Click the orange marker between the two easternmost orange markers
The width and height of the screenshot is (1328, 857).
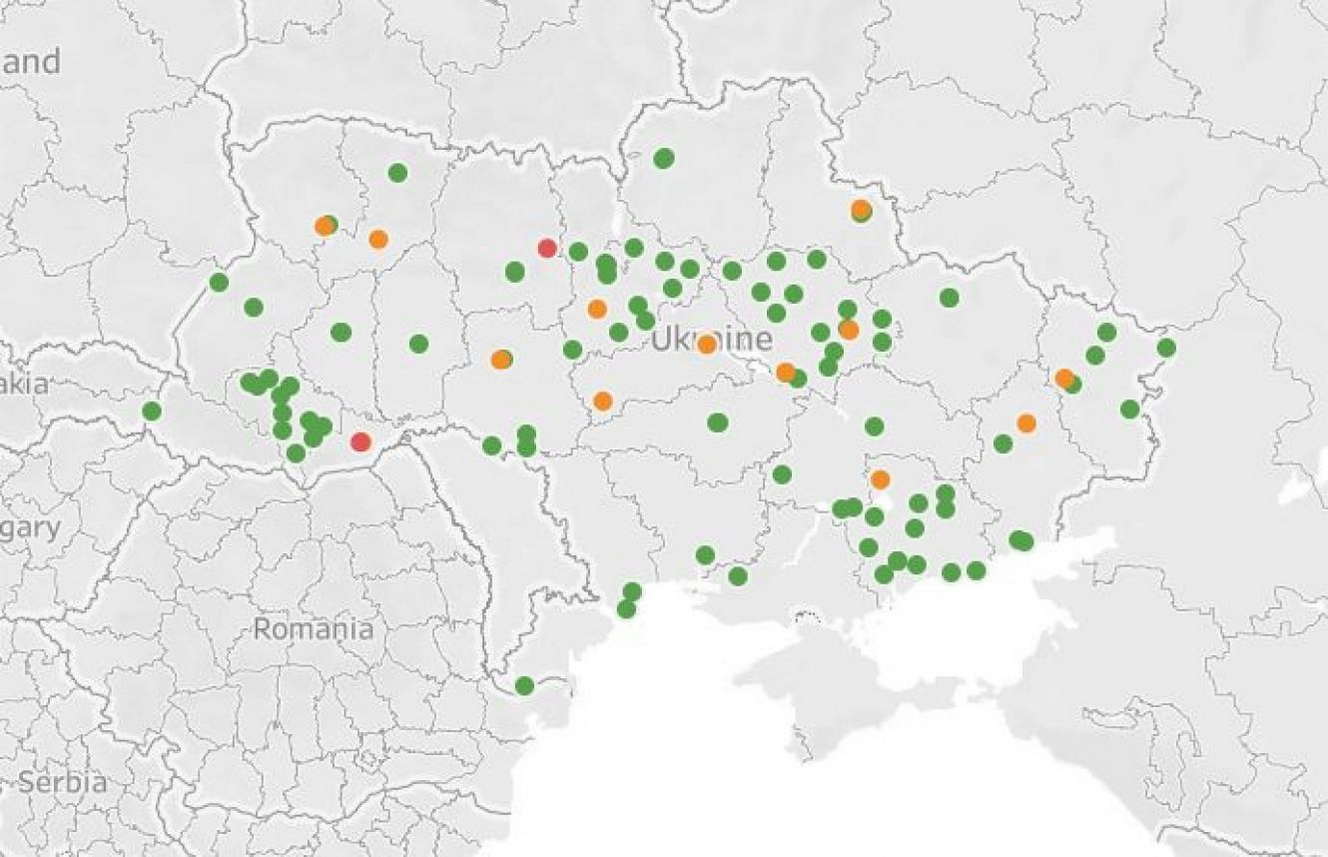point(1026,423)
